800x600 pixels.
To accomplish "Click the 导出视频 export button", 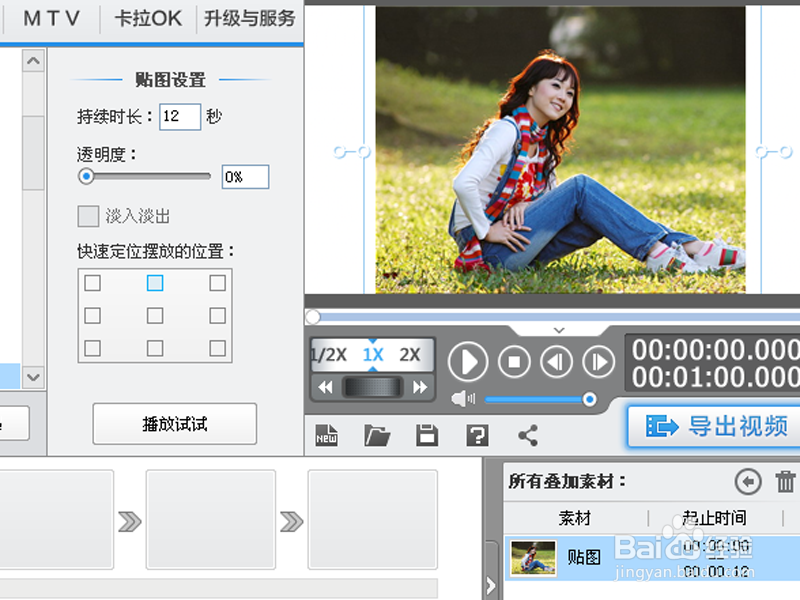I will (x=714, y=427).
